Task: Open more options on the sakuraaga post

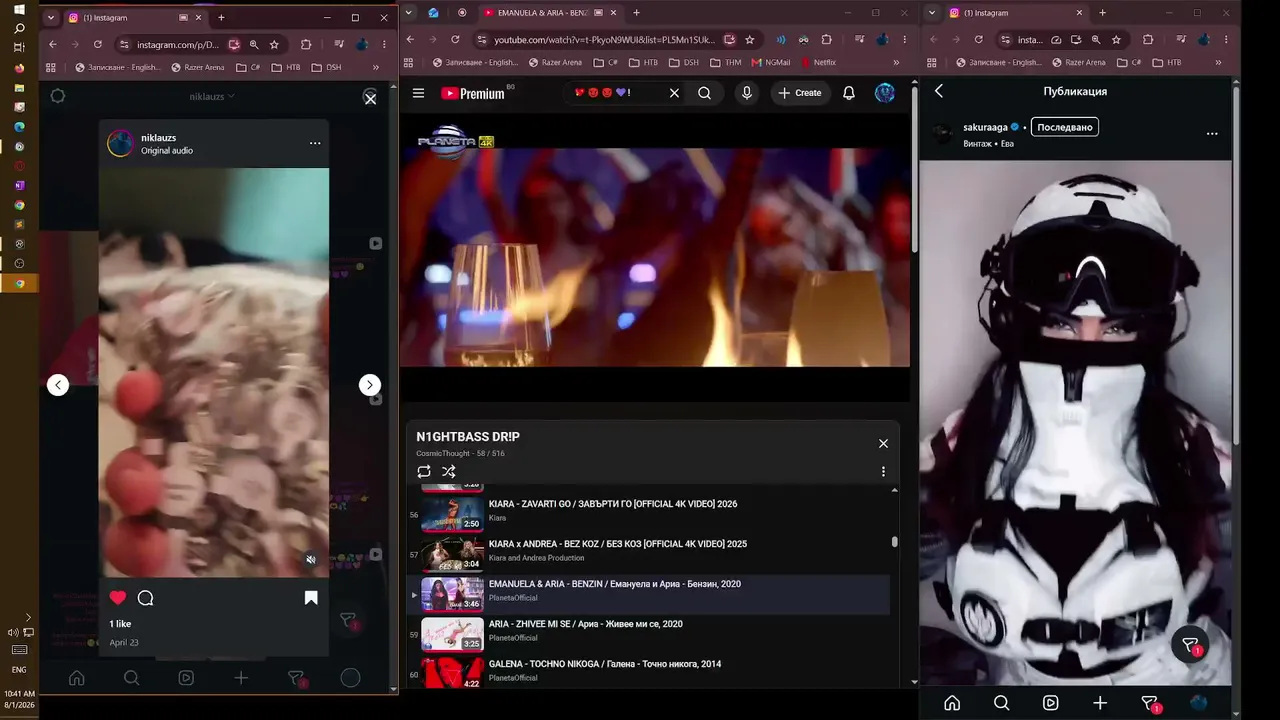Action: click(x=1212, y=133)
